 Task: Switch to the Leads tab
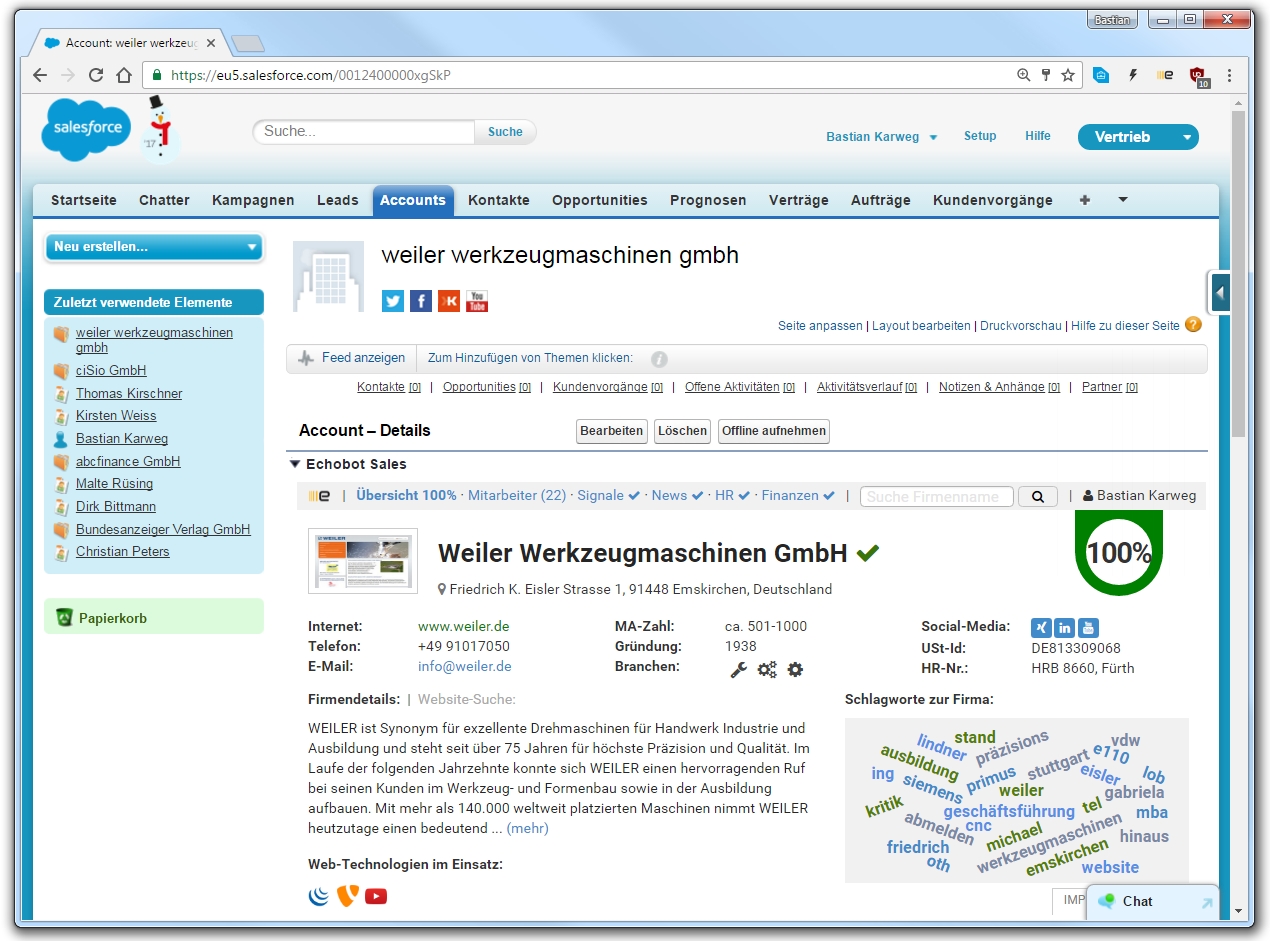tap(337, 200)
